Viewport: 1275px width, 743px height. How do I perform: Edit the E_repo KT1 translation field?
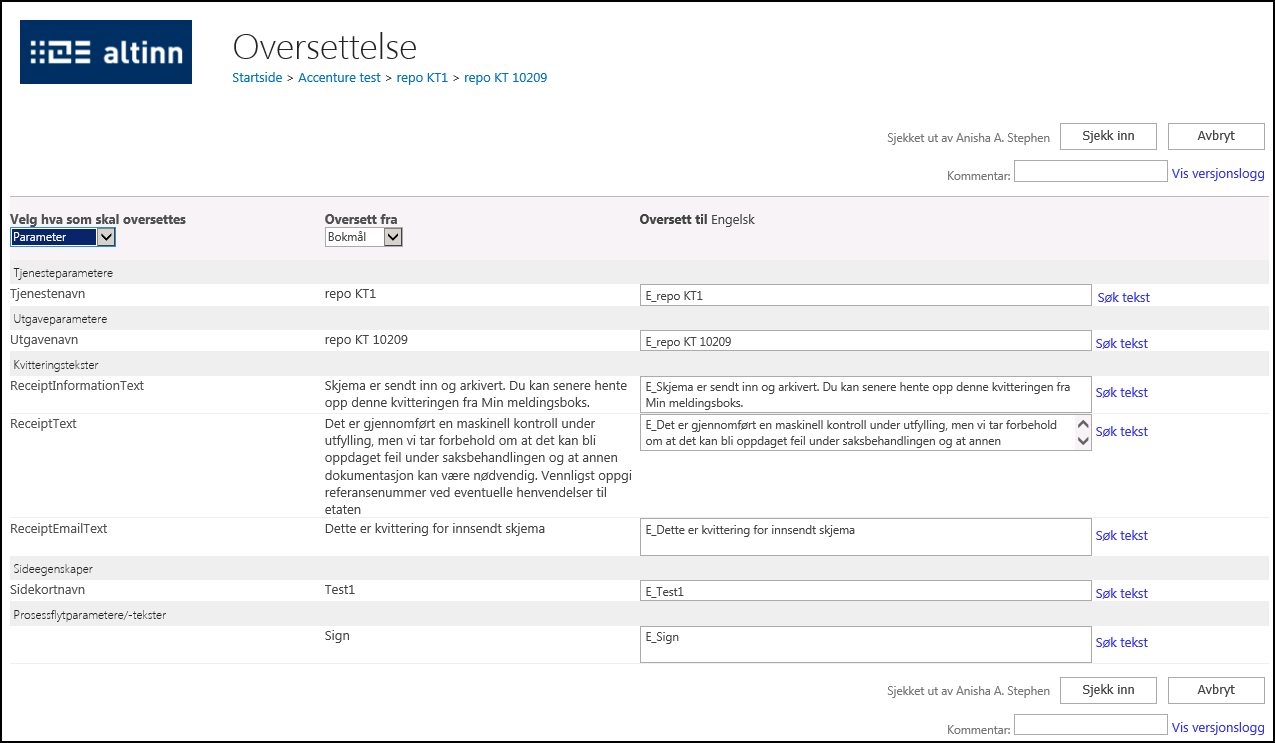coord(865,295)
